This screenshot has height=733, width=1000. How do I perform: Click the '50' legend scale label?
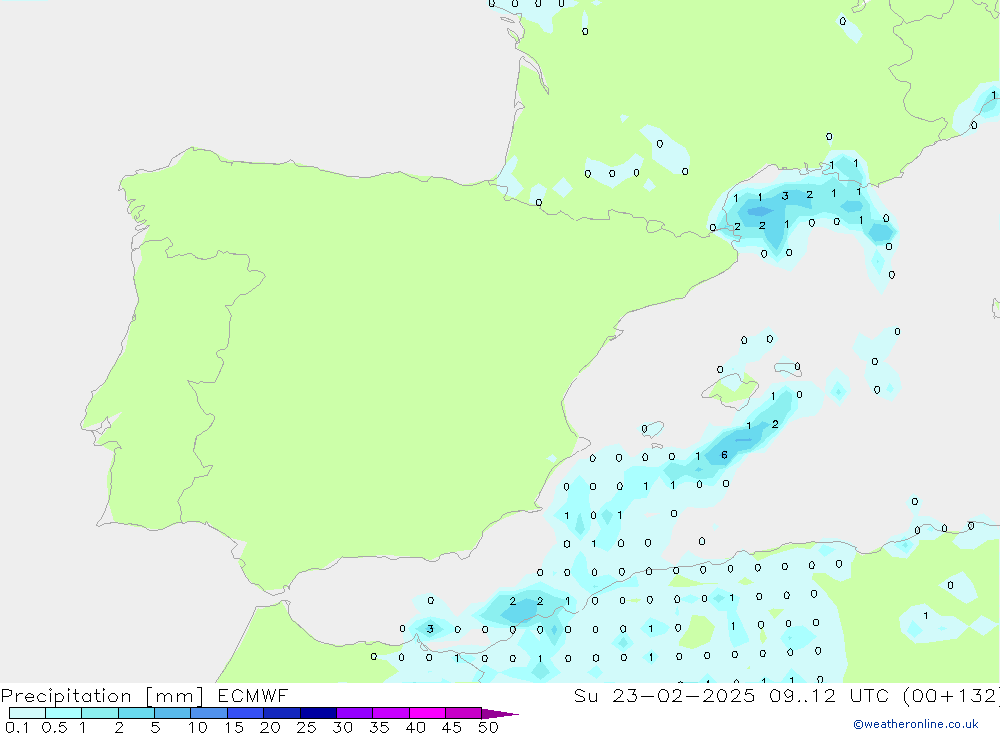tap(488, 727)
